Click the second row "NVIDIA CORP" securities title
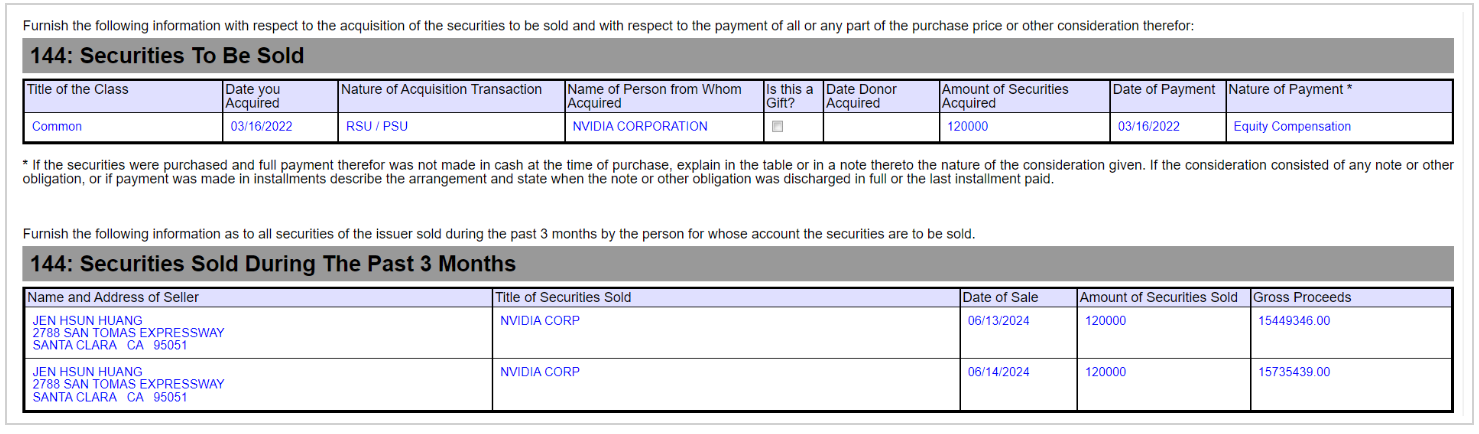 tap(540, 372)
